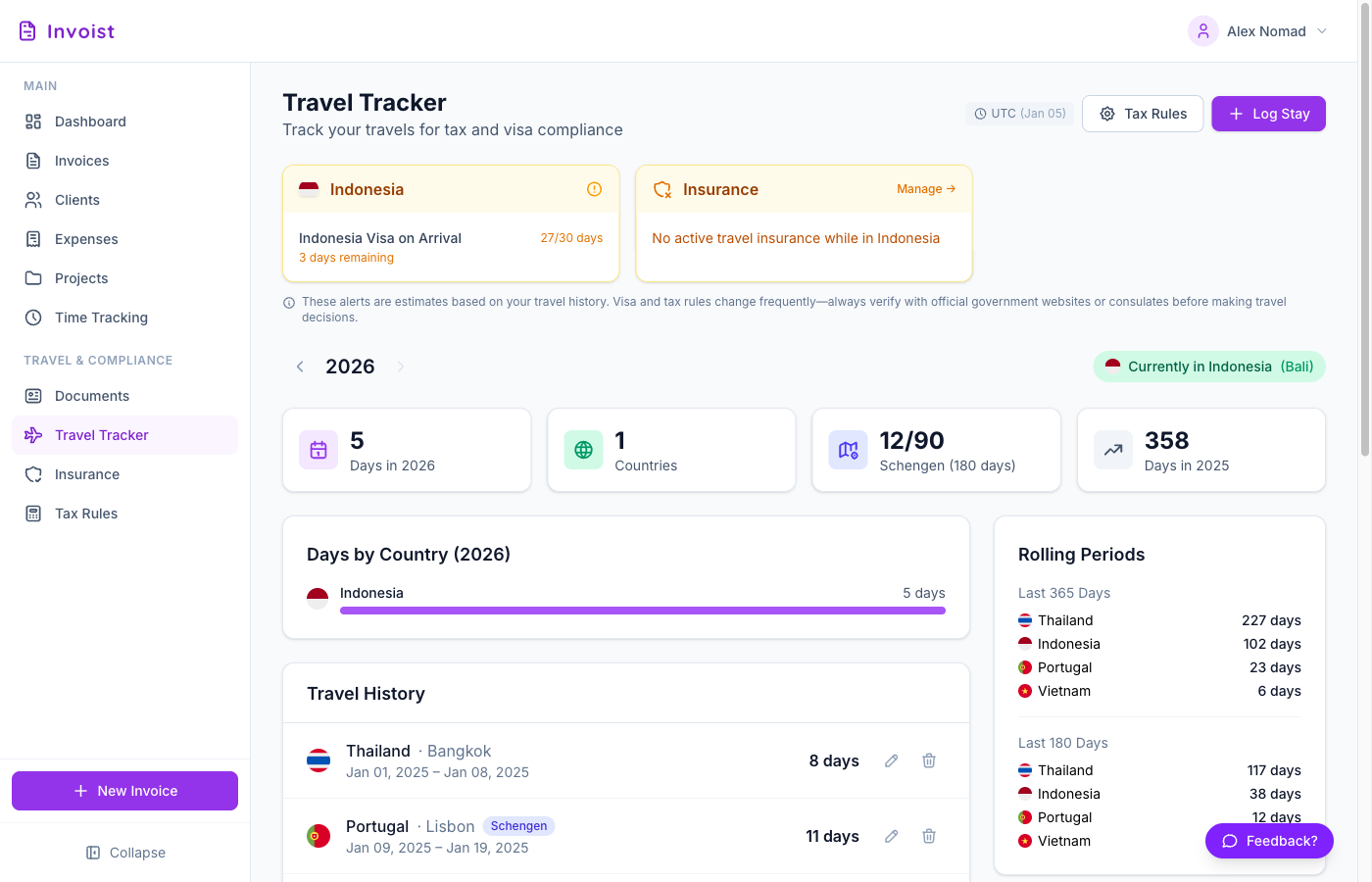Go to next year with right chevron
Screen dimensions: 1372x882
click(400, 366)
